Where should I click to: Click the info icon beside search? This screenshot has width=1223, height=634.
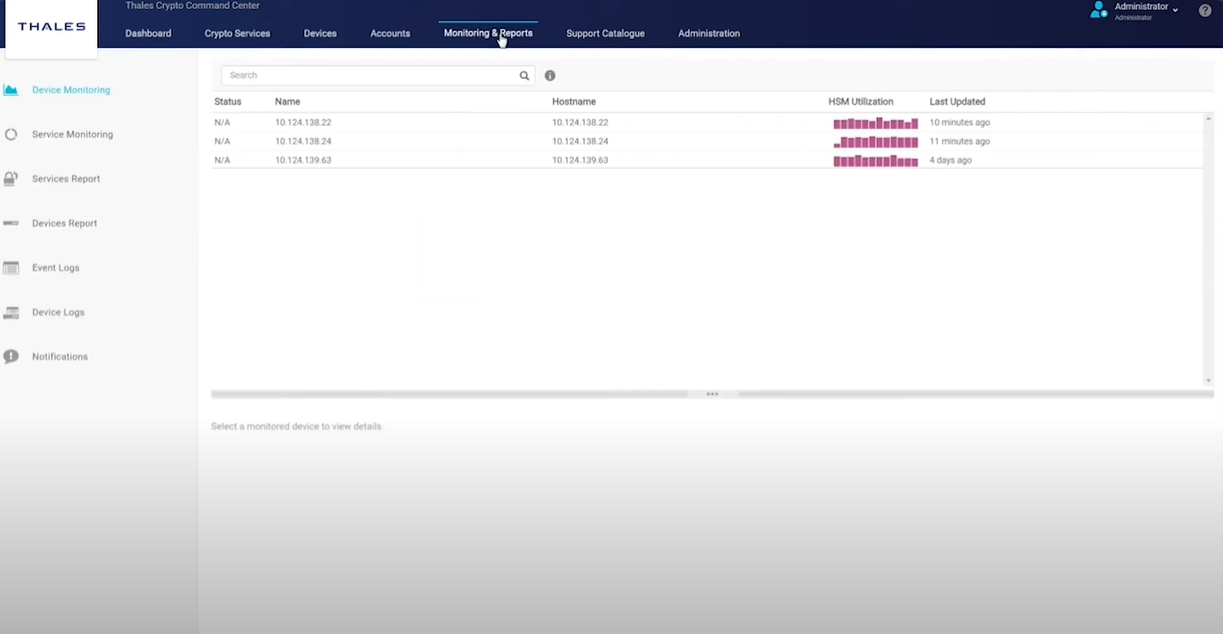(550, 76)
